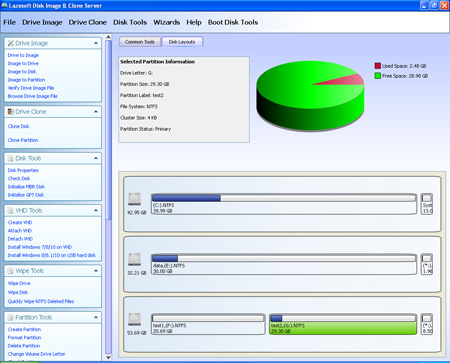Select the 32.21 GB disk icon
The image size is (450, 363).
[x=135, y=259]
